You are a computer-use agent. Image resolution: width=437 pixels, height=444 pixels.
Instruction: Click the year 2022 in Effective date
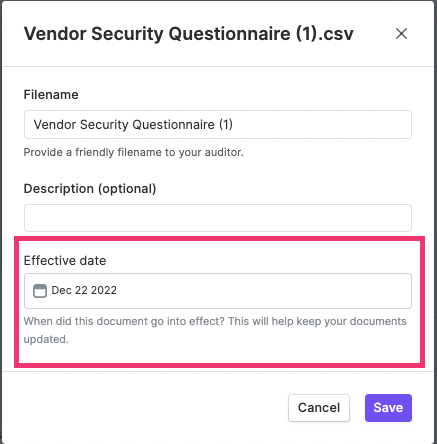click(x=104, y=290)
